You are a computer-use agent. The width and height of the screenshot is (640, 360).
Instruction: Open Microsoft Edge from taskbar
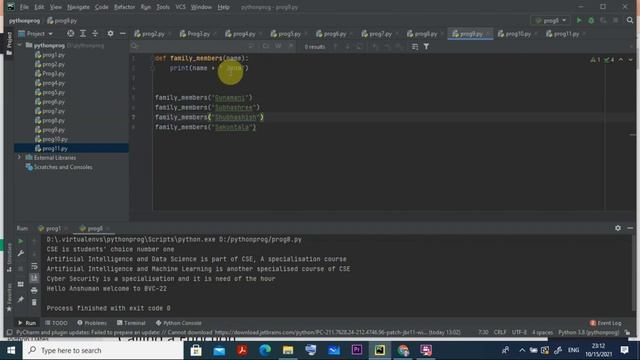coord(265,350)
